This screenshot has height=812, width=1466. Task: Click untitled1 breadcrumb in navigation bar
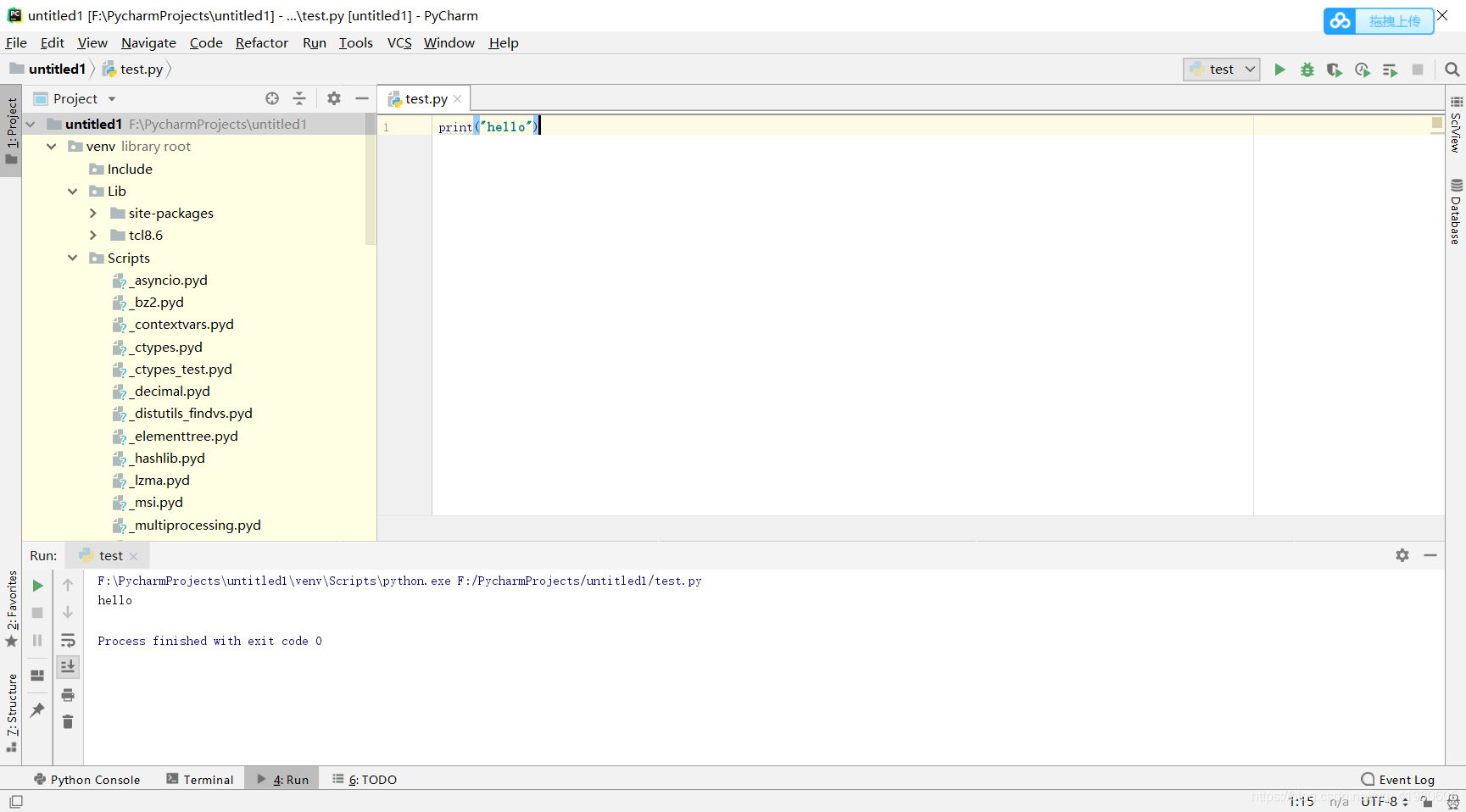click(47, 69)
